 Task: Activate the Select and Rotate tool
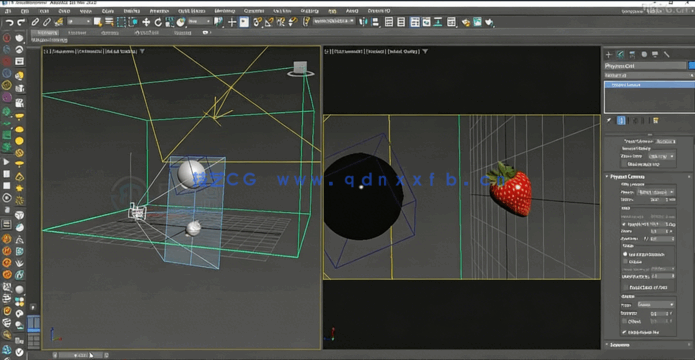click(x=158, y=22)
